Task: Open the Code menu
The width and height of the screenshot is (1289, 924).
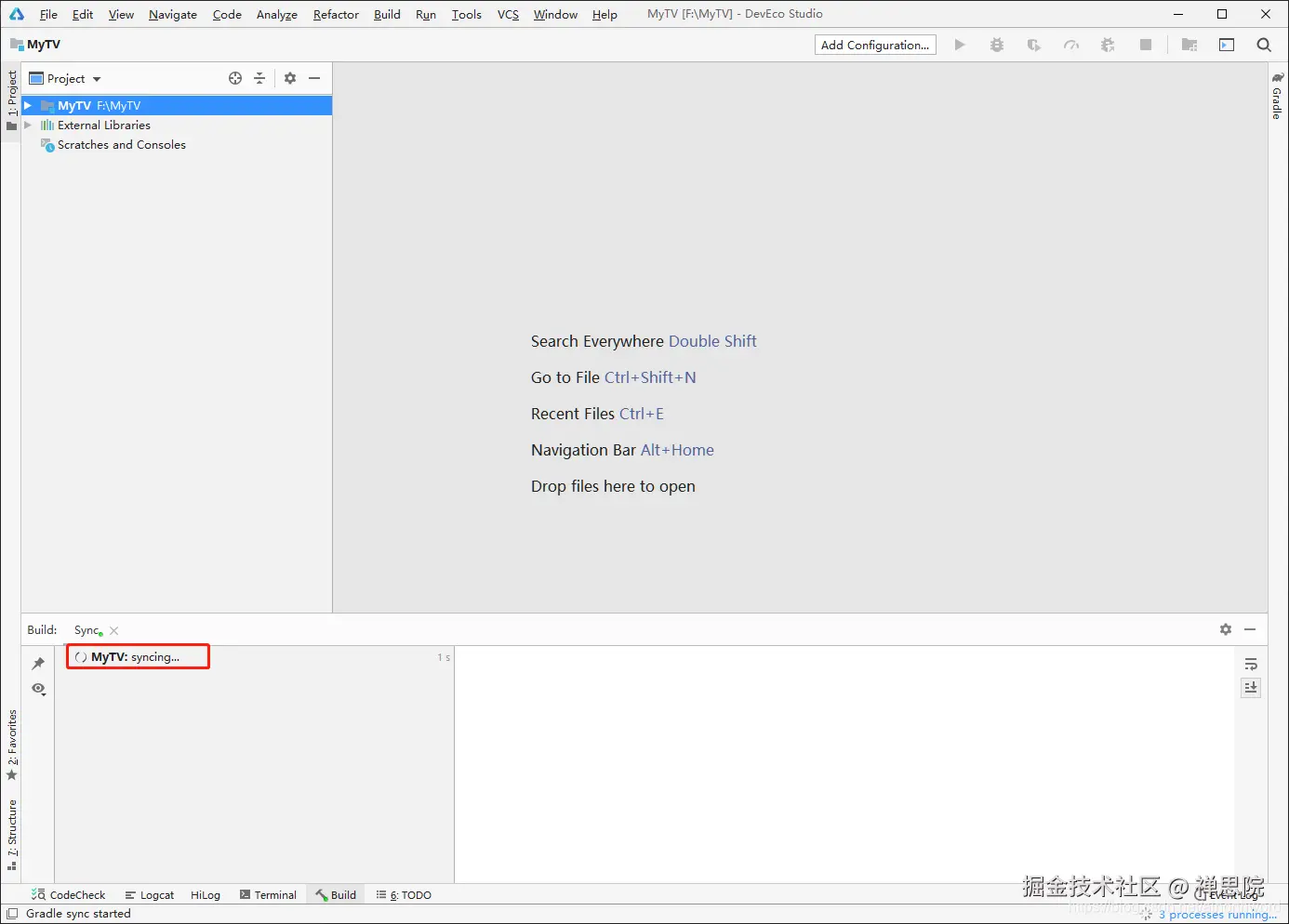Action: 227,14
